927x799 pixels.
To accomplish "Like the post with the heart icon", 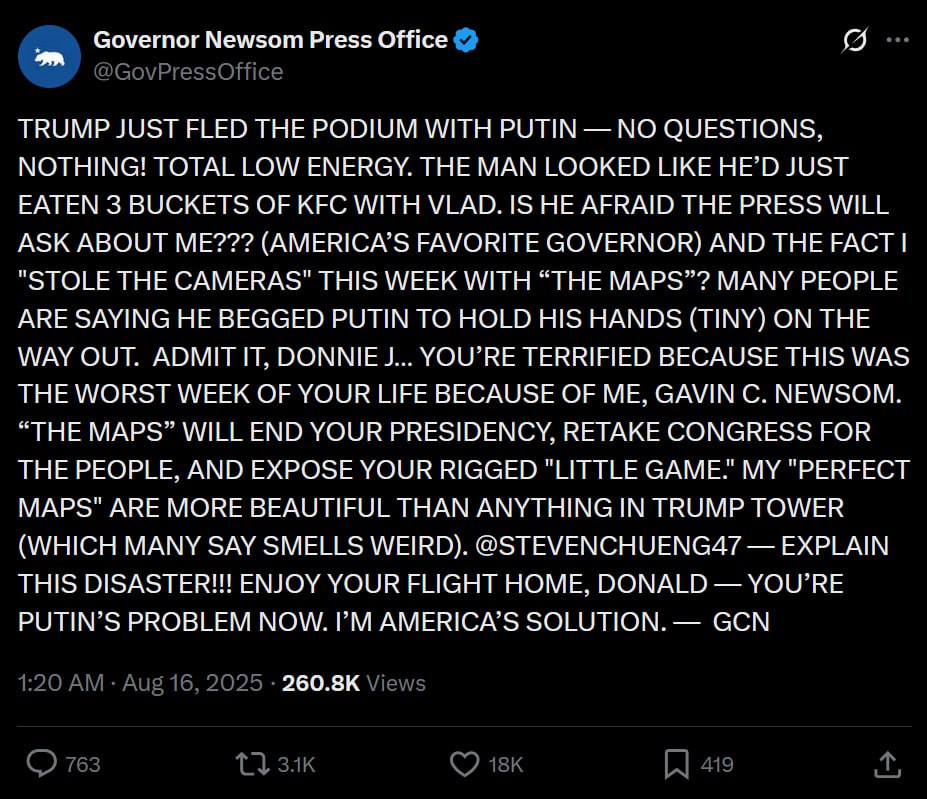I will (465, 764).
